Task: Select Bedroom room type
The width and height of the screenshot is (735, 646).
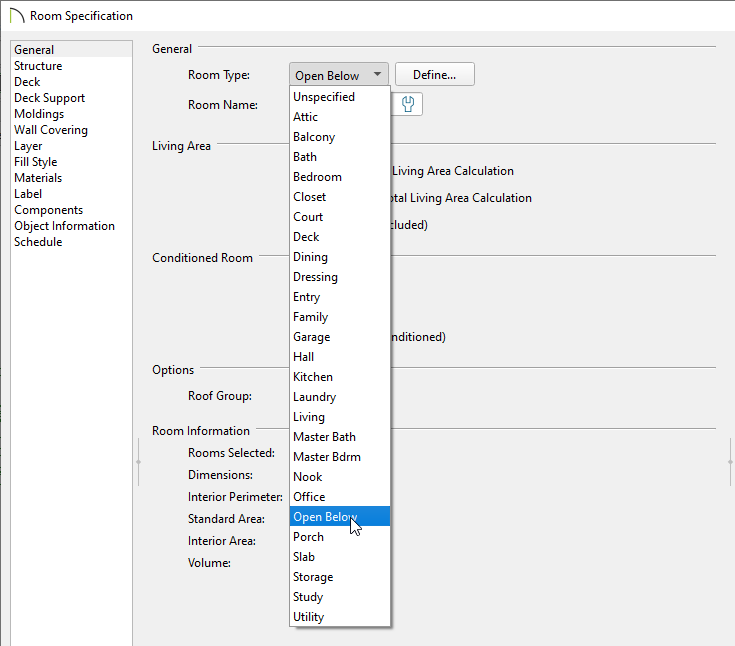Action: coord(340,177)
